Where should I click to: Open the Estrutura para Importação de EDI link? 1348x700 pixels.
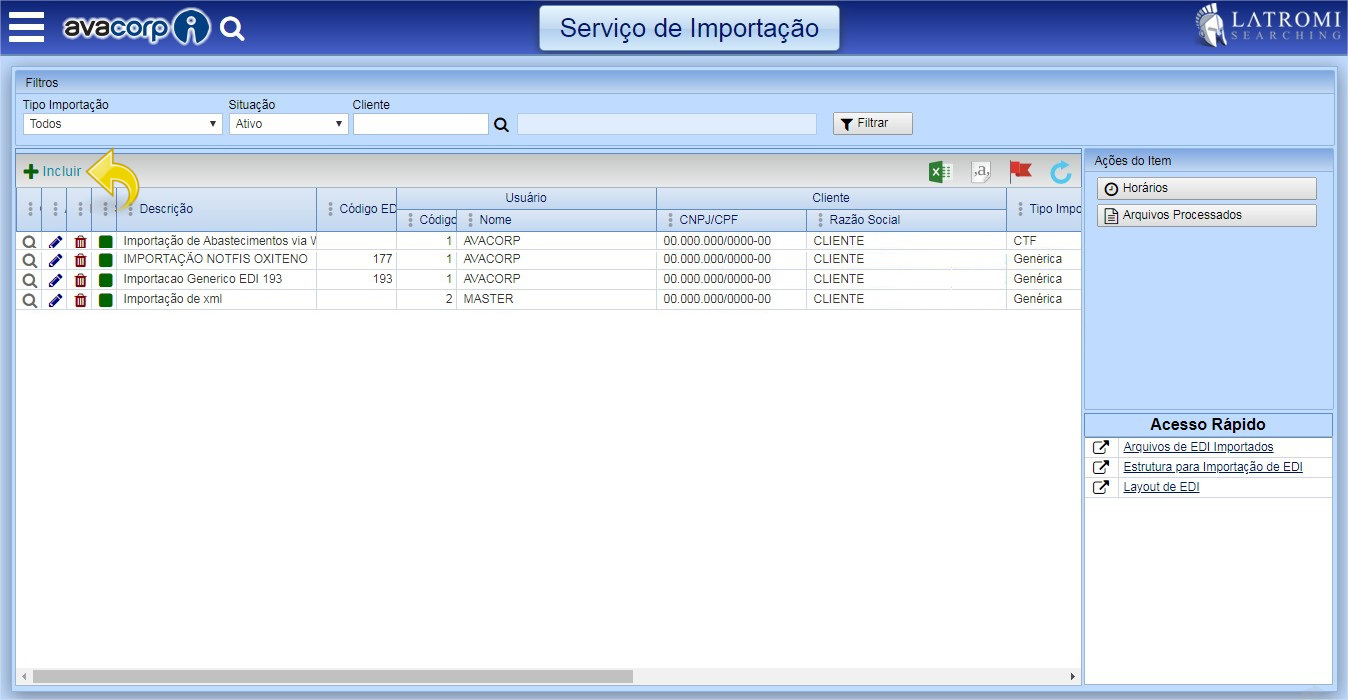tap(1212, 467)
